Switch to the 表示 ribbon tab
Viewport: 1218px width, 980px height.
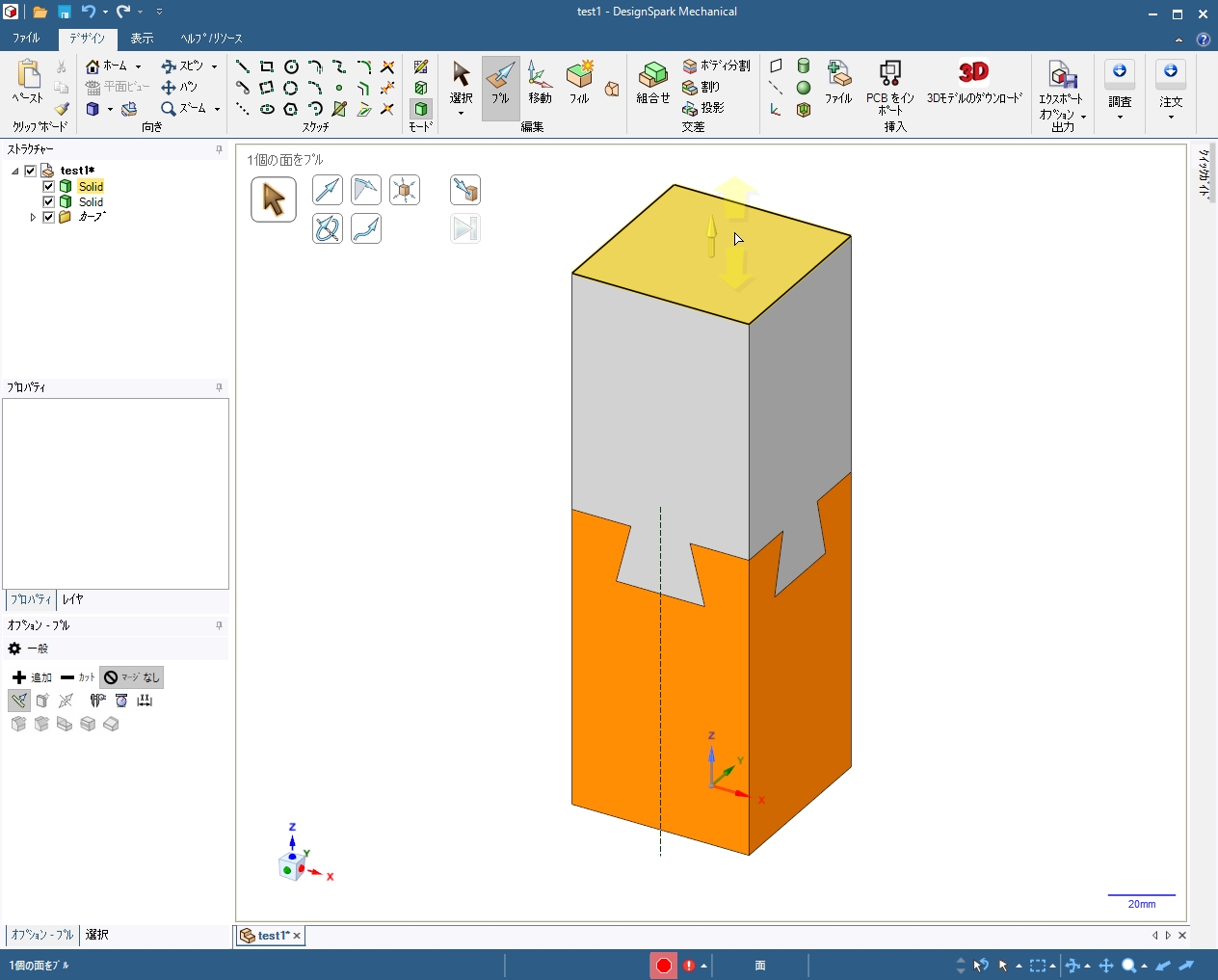[x=142, y=39]
